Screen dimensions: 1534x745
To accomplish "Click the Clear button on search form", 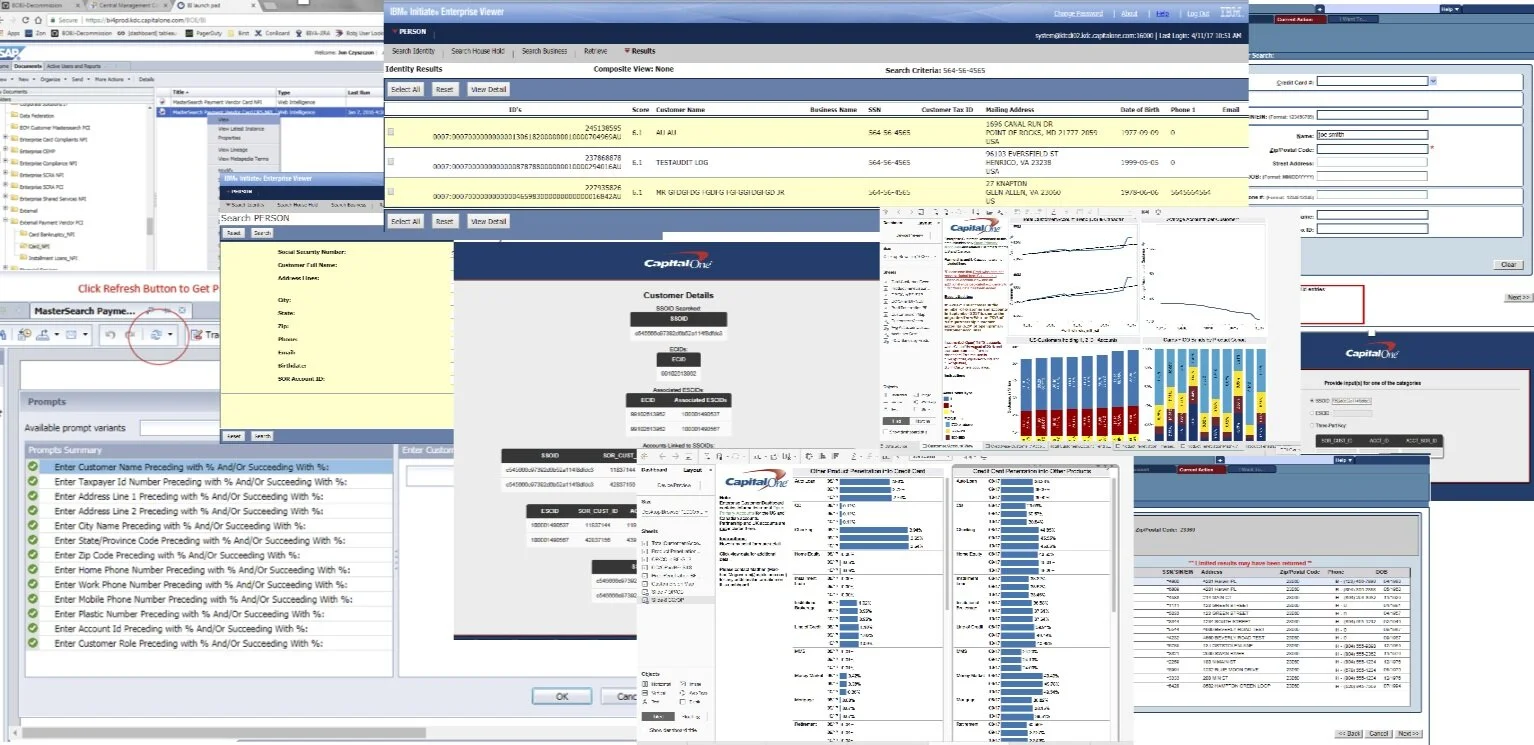I will tap(1508, 265).
